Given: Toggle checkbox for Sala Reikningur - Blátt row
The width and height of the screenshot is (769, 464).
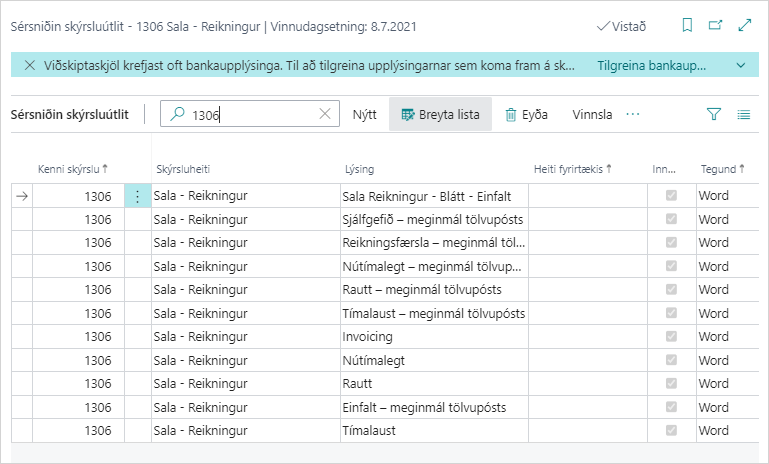Looking at the screenshot, I should tap(671, 196).
